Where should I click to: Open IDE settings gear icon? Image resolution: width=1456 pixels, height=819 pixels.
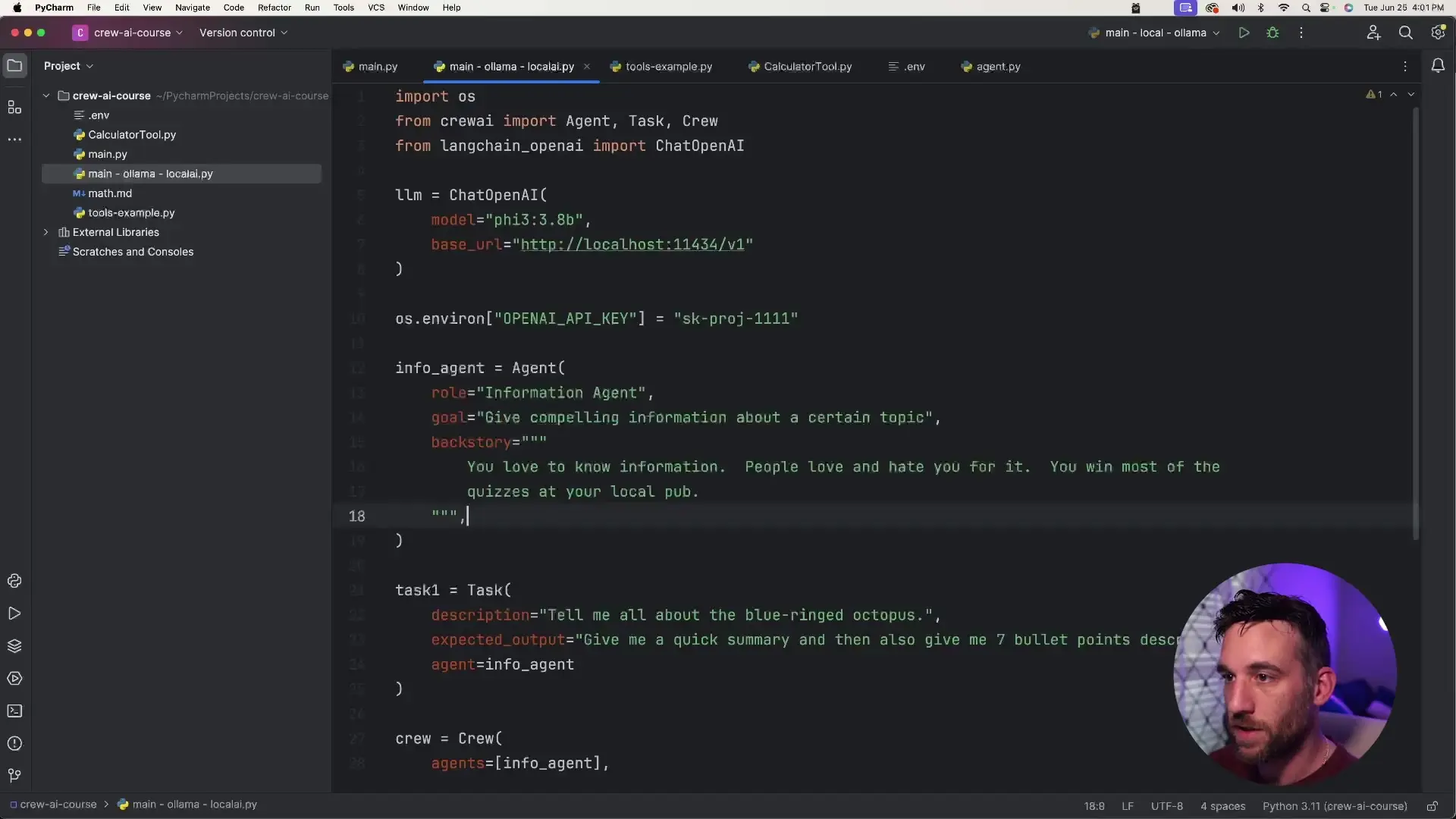tap(1438, 33)
